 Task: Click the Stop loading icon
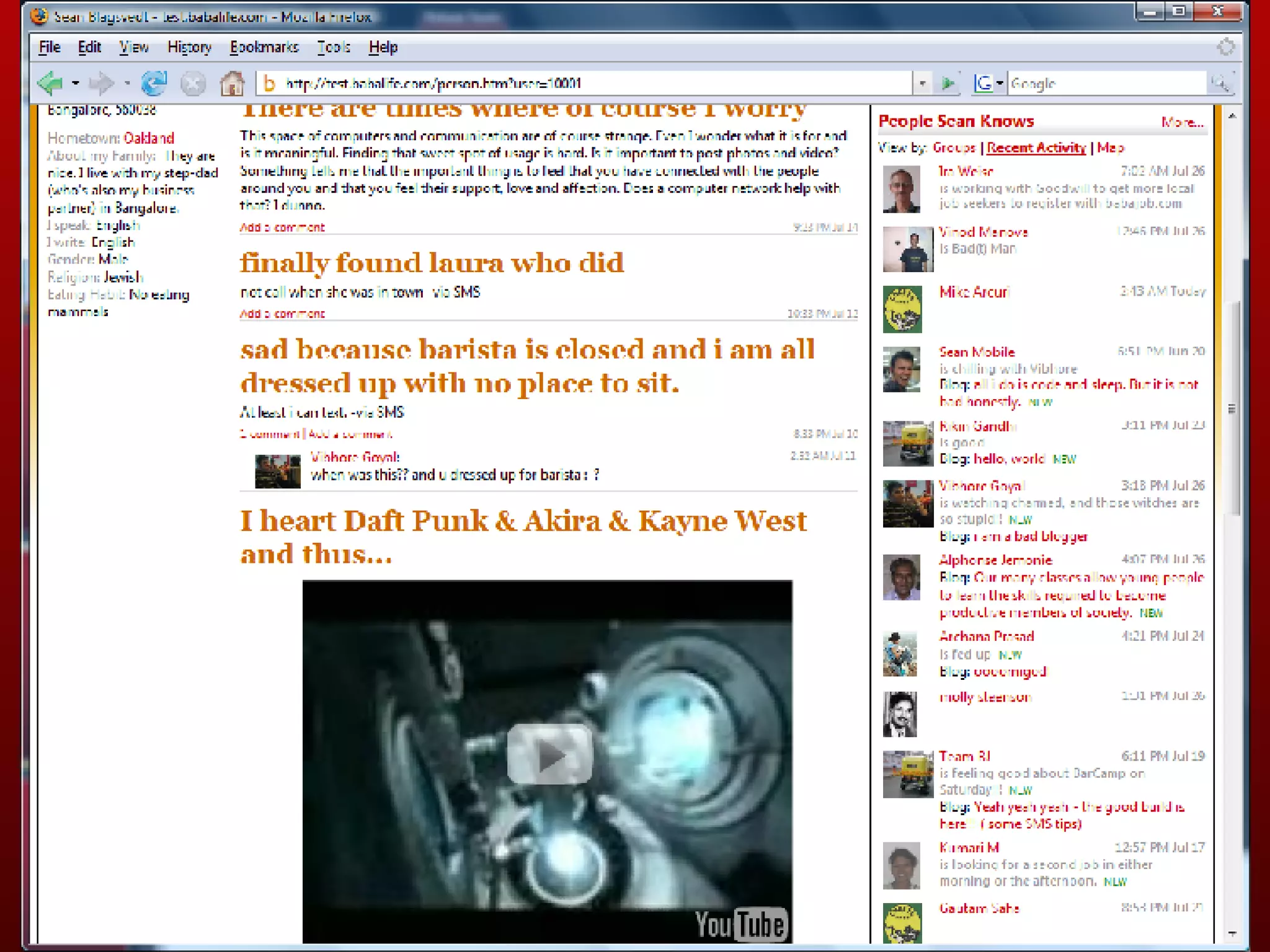193,84
